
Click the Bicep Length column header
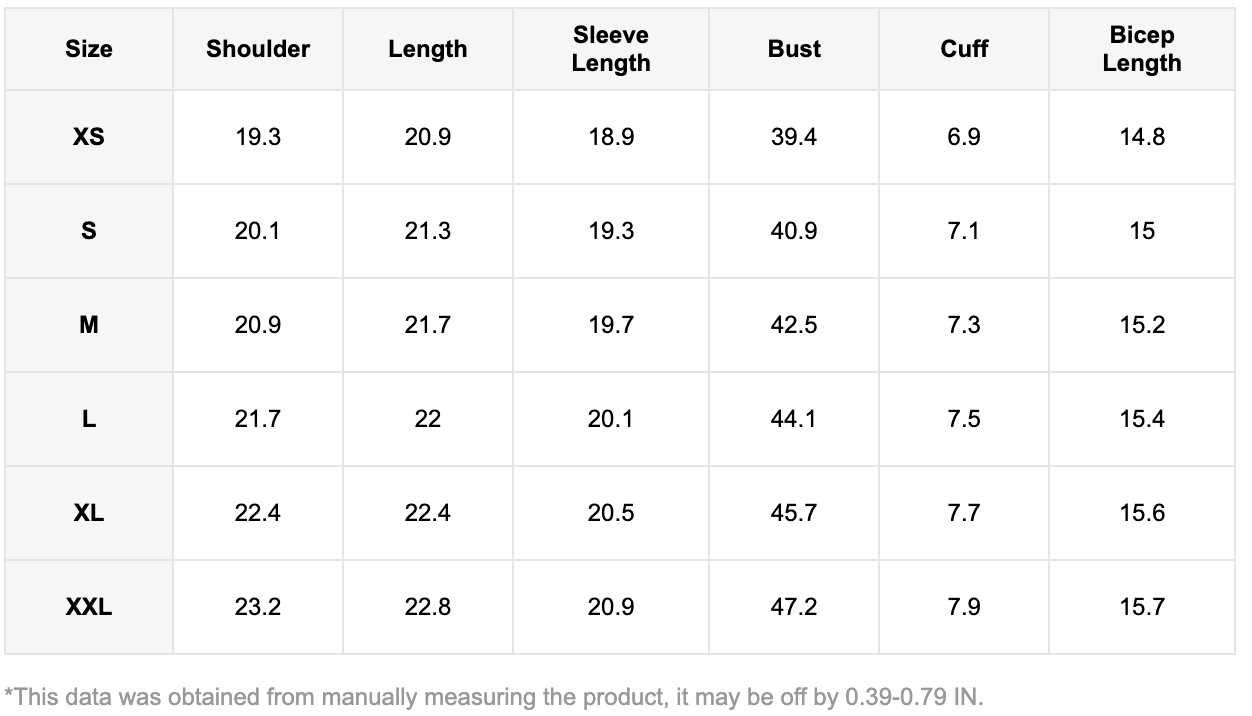(1142, 49)
